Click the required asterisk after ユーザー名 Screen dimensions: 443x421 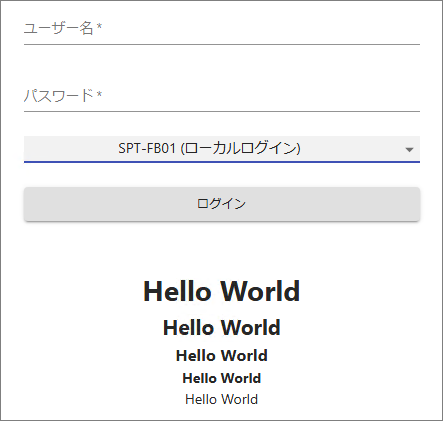point(99,27)
